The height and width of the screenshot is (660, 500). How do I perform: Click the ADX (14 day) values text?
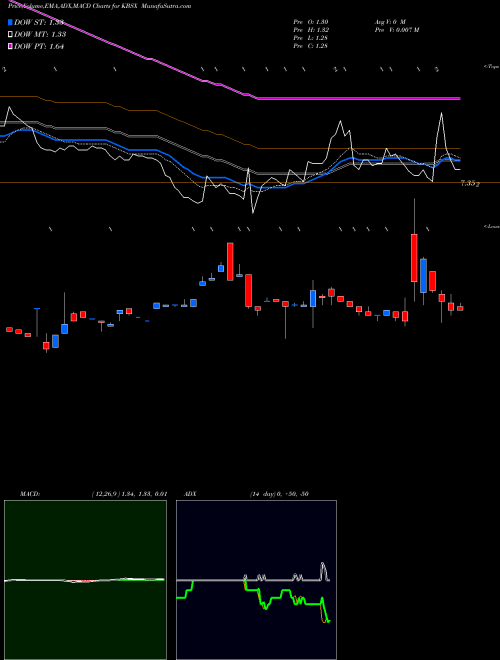click(279, 494)
